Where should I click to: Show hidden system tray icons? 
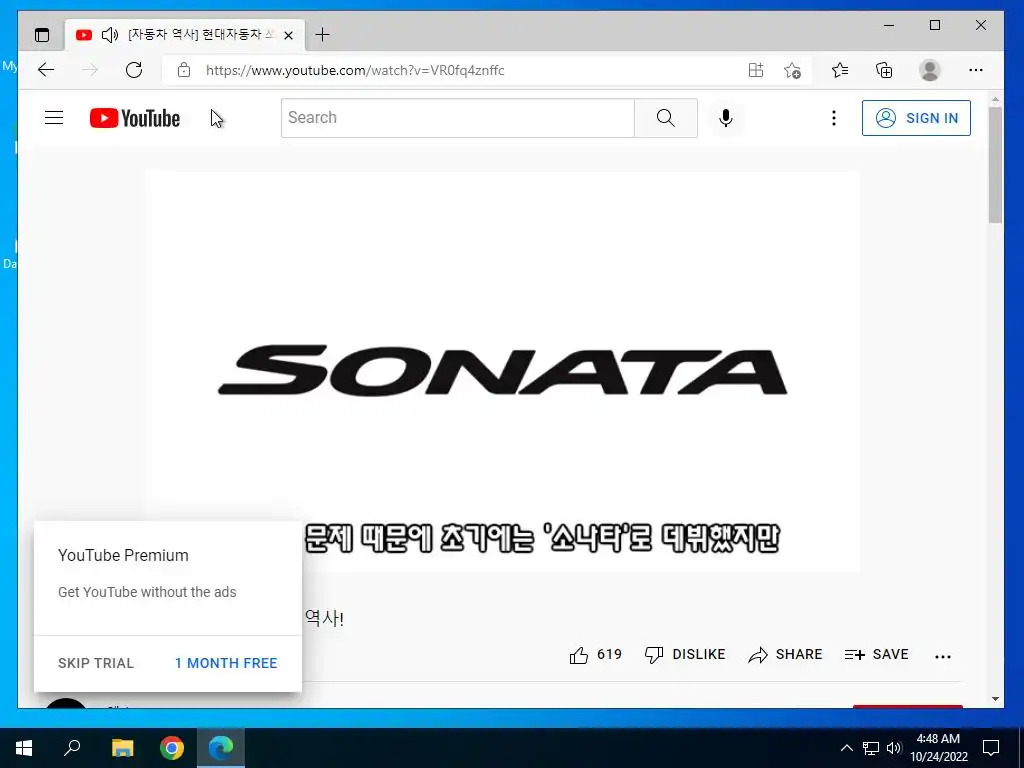[x=846, y=748]
